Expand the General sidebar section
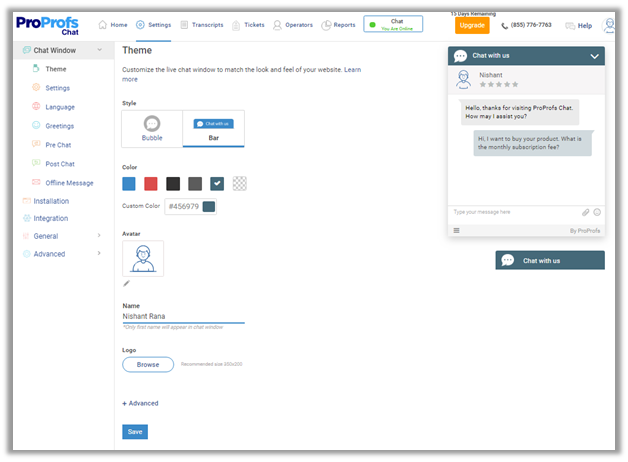 pyautogui.click(x=99, y=236)
